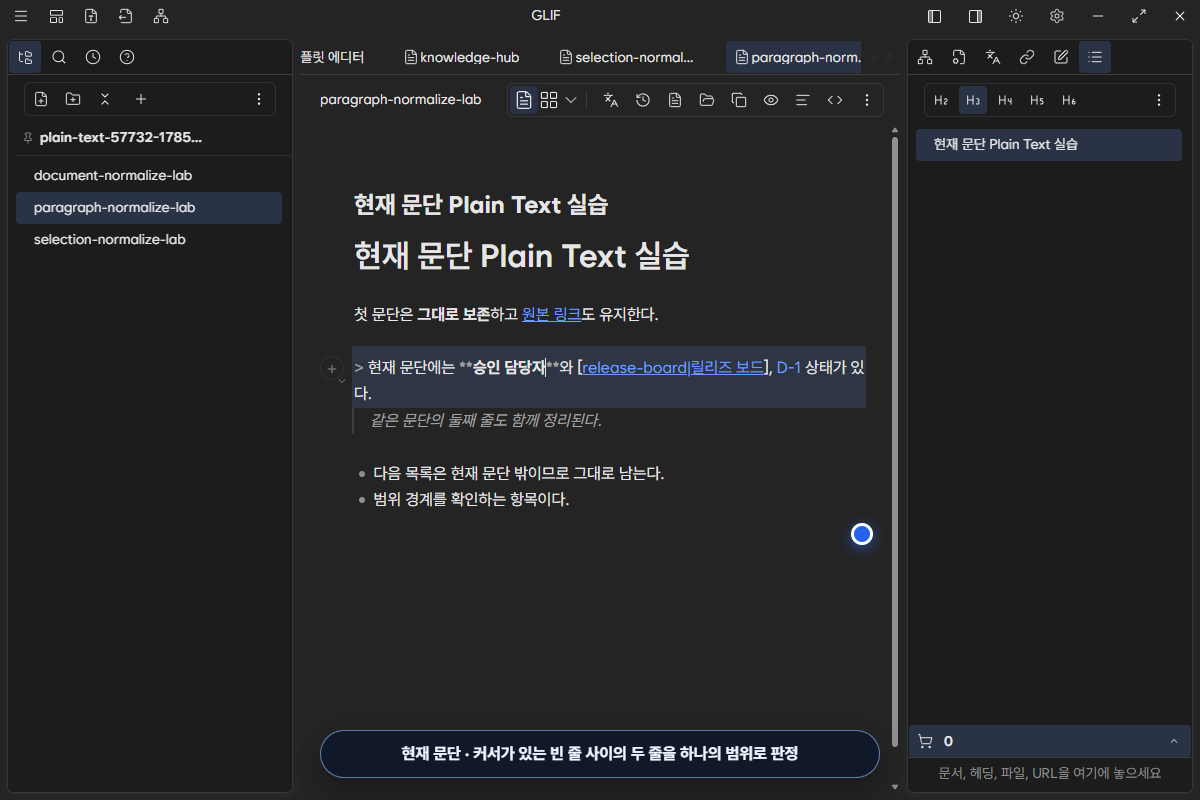Select grid block view mode in editor toolbar
Screen dimensions: 1200x800
pos(549,100)
